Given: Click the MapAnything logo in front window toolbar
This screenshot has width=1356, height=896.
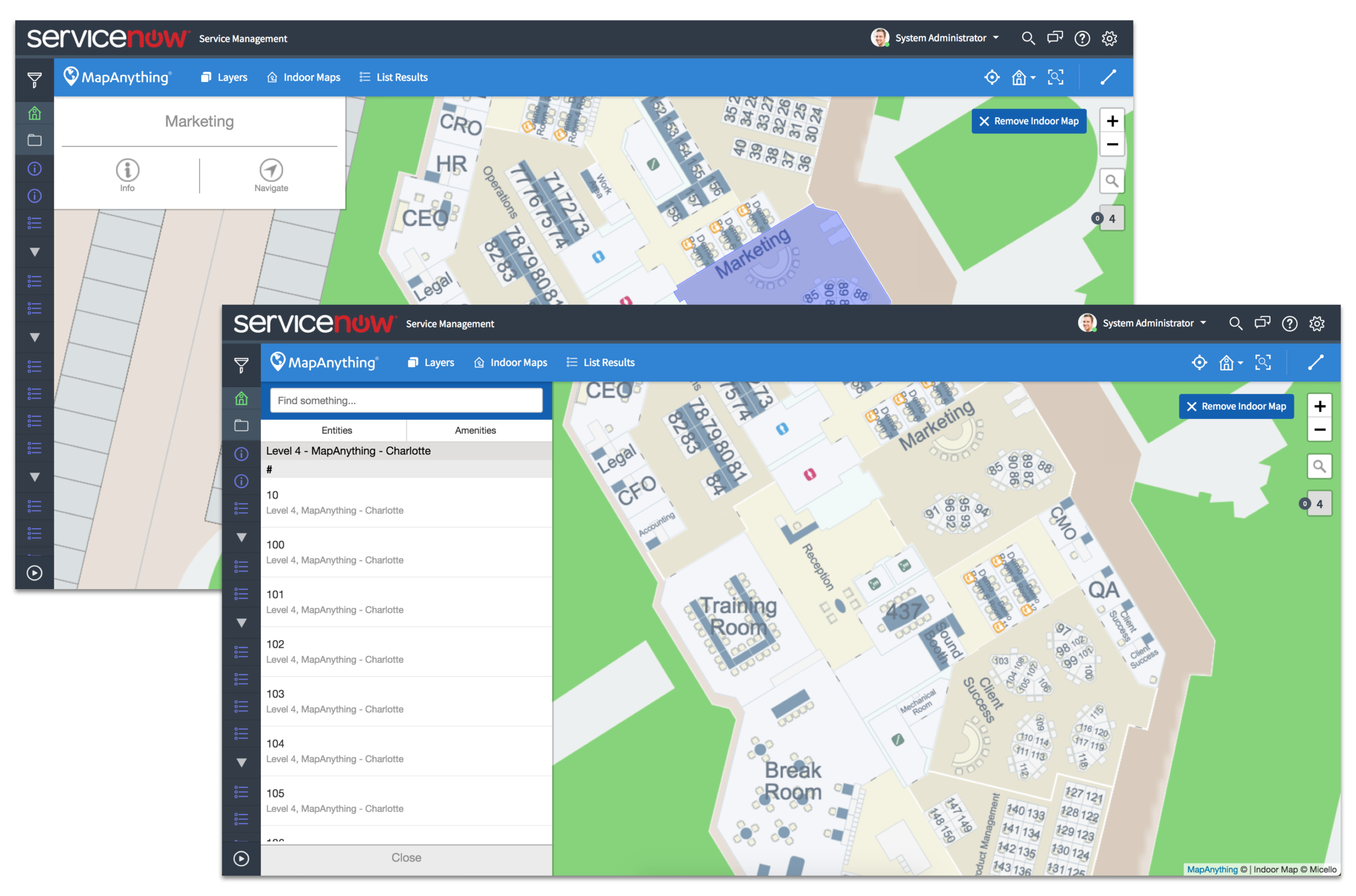Looking at the screenshot, I should coord(324,362).
